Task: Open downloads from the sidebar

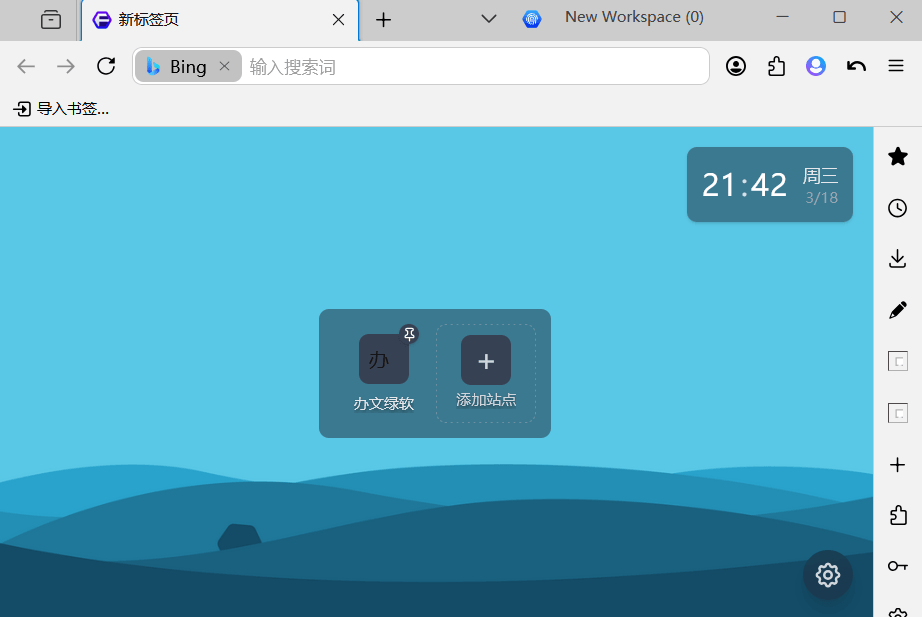Action: coord(897,258)
